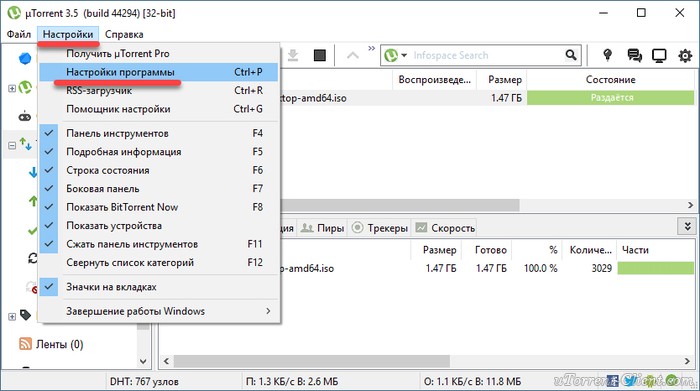Open search provider dropdown arrow
Image resolution: width=700 pixels, height=391 pixels.
(404, 55)
